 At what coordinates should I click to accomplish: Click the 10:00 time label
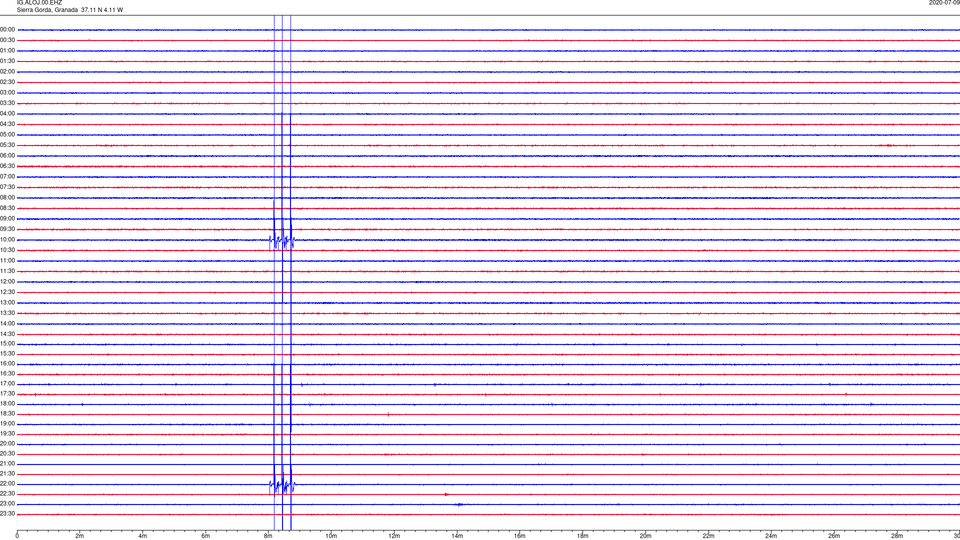pos(7,240)
